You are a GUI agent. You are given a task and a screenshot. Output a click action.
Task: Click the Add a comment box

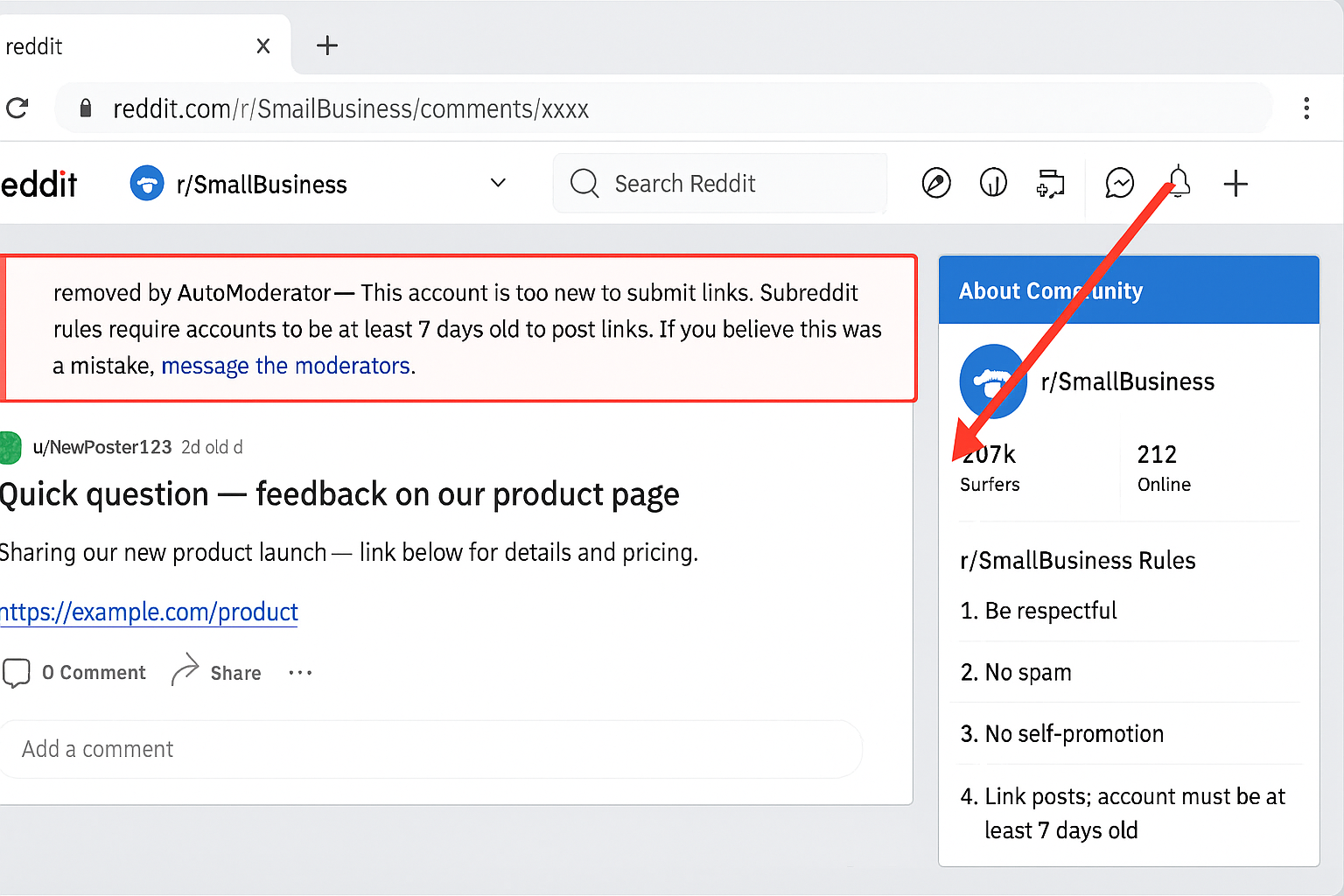(x=430, y=749)
